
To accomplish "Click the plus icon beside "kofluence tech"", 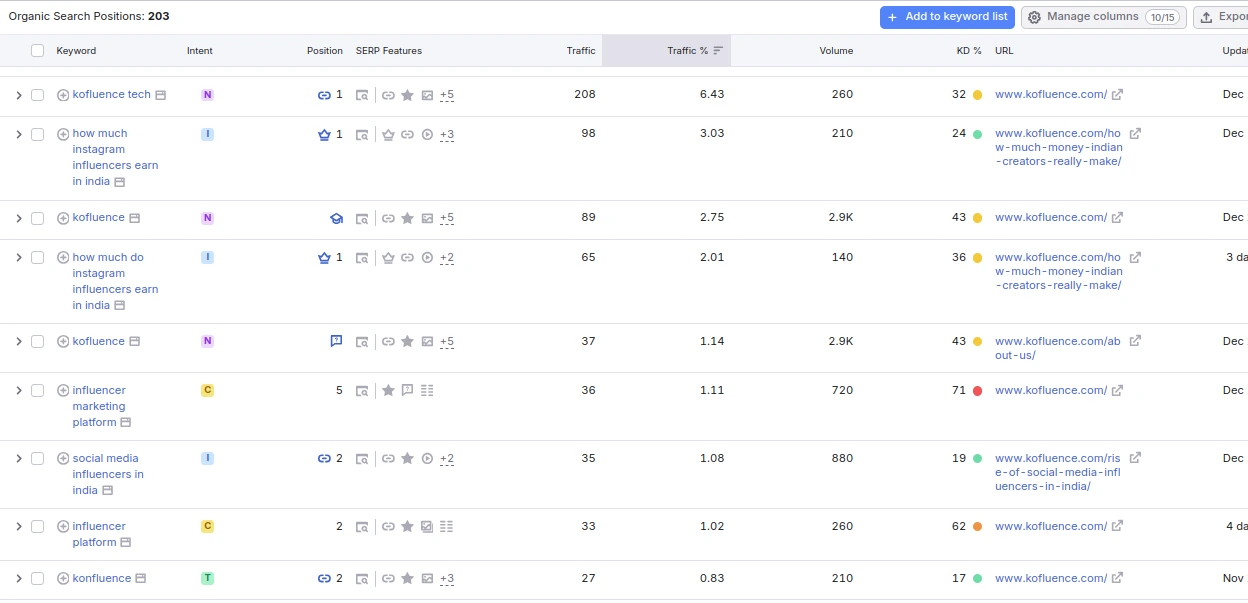I will [x=63, y=95].
